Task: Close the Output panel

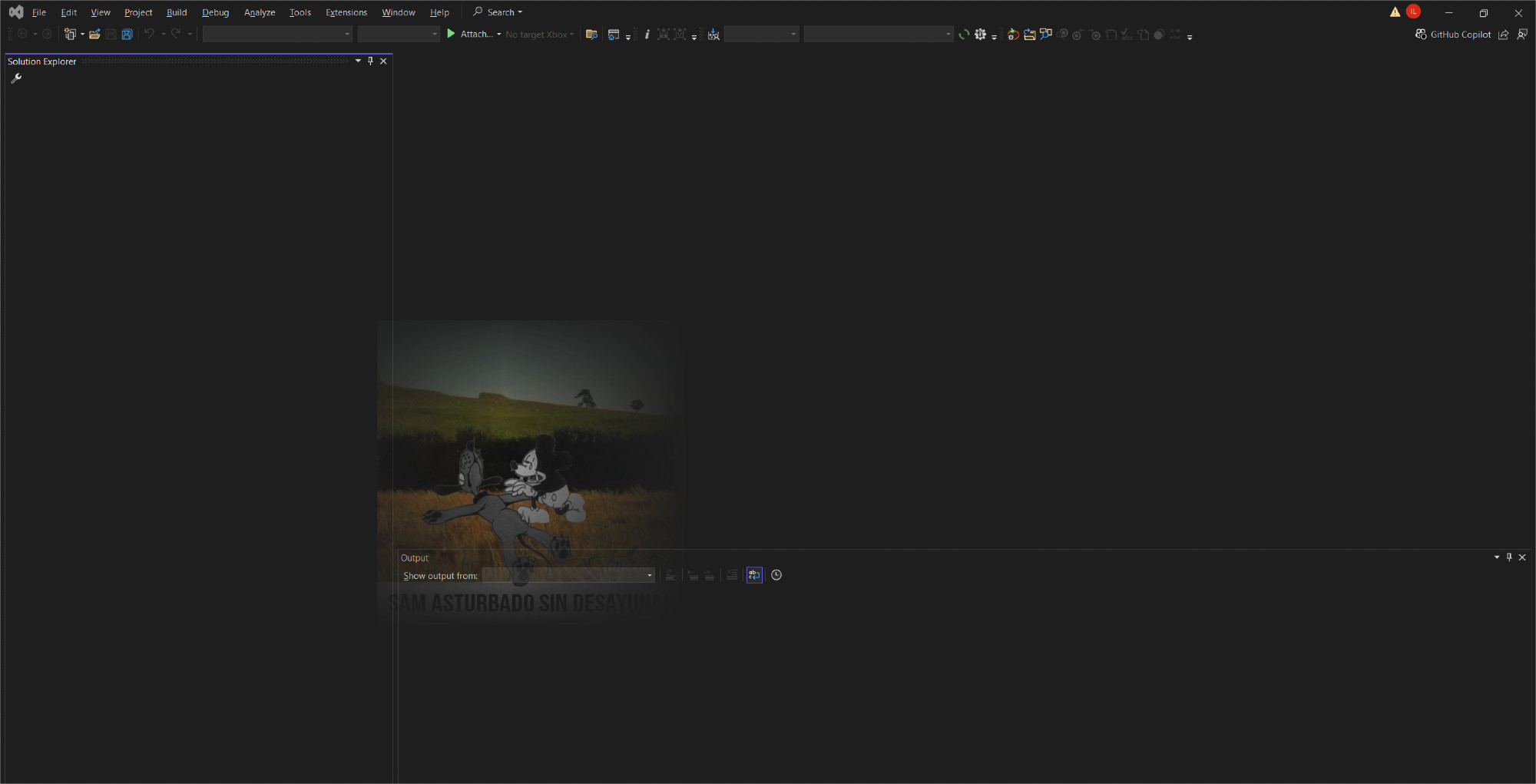Action: pyautogui.click(x=1522, y=557)
